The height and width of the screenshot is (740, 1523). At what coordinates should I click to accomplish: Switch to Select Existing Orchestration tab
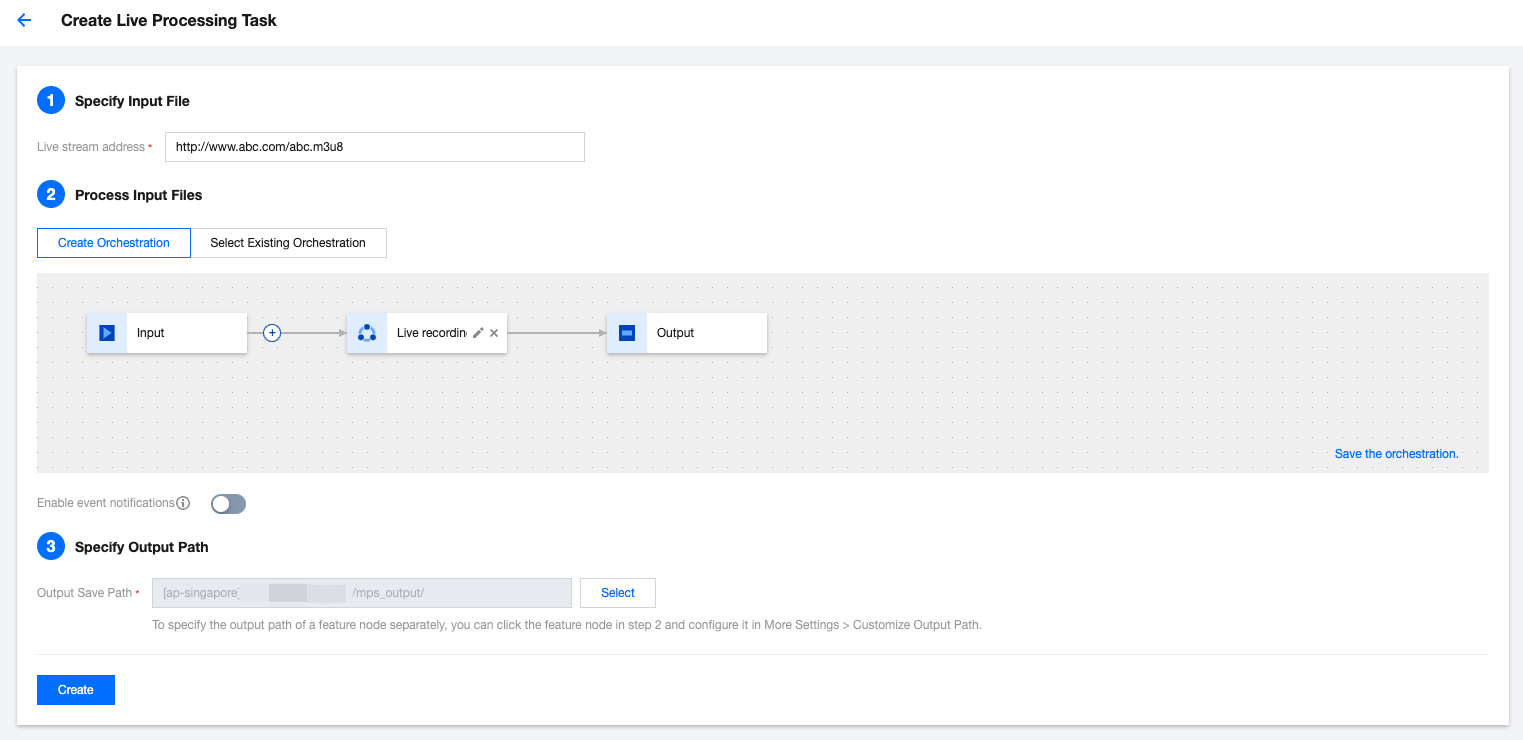point(288,243)
